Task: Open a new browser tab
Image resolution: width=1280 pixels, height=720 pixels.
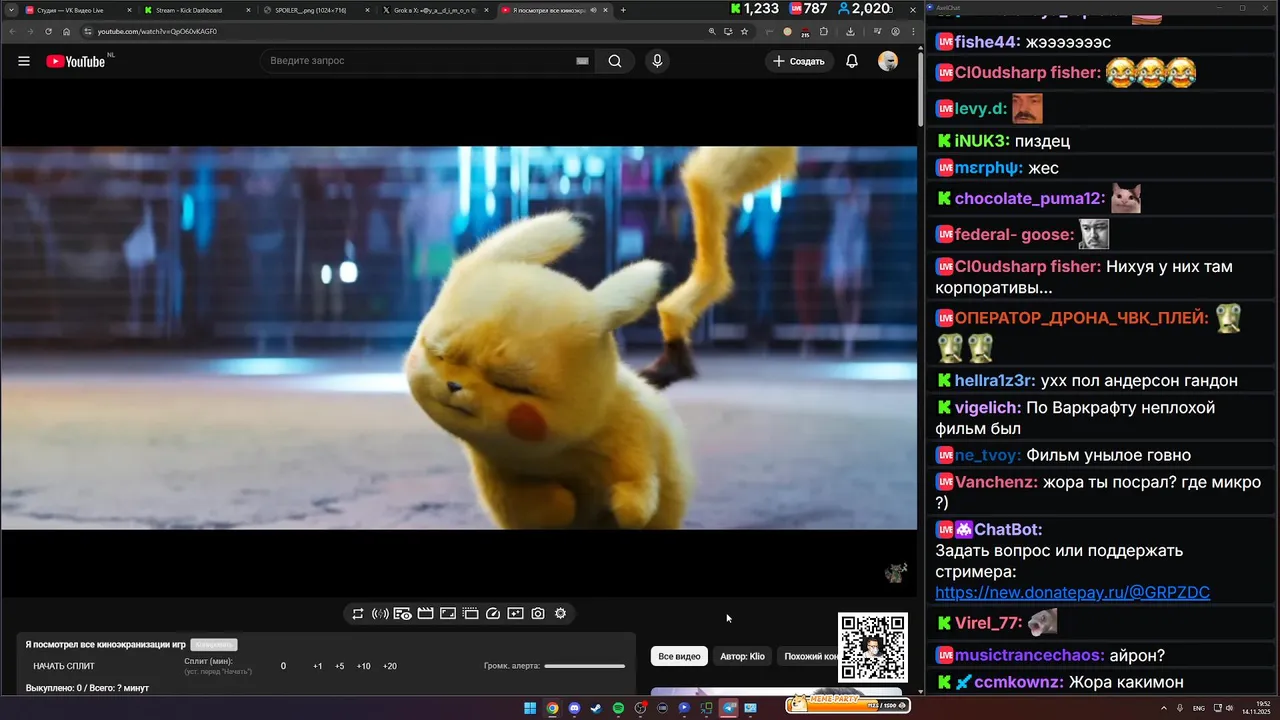Action: pyautogui.click(x=623, y=10)
